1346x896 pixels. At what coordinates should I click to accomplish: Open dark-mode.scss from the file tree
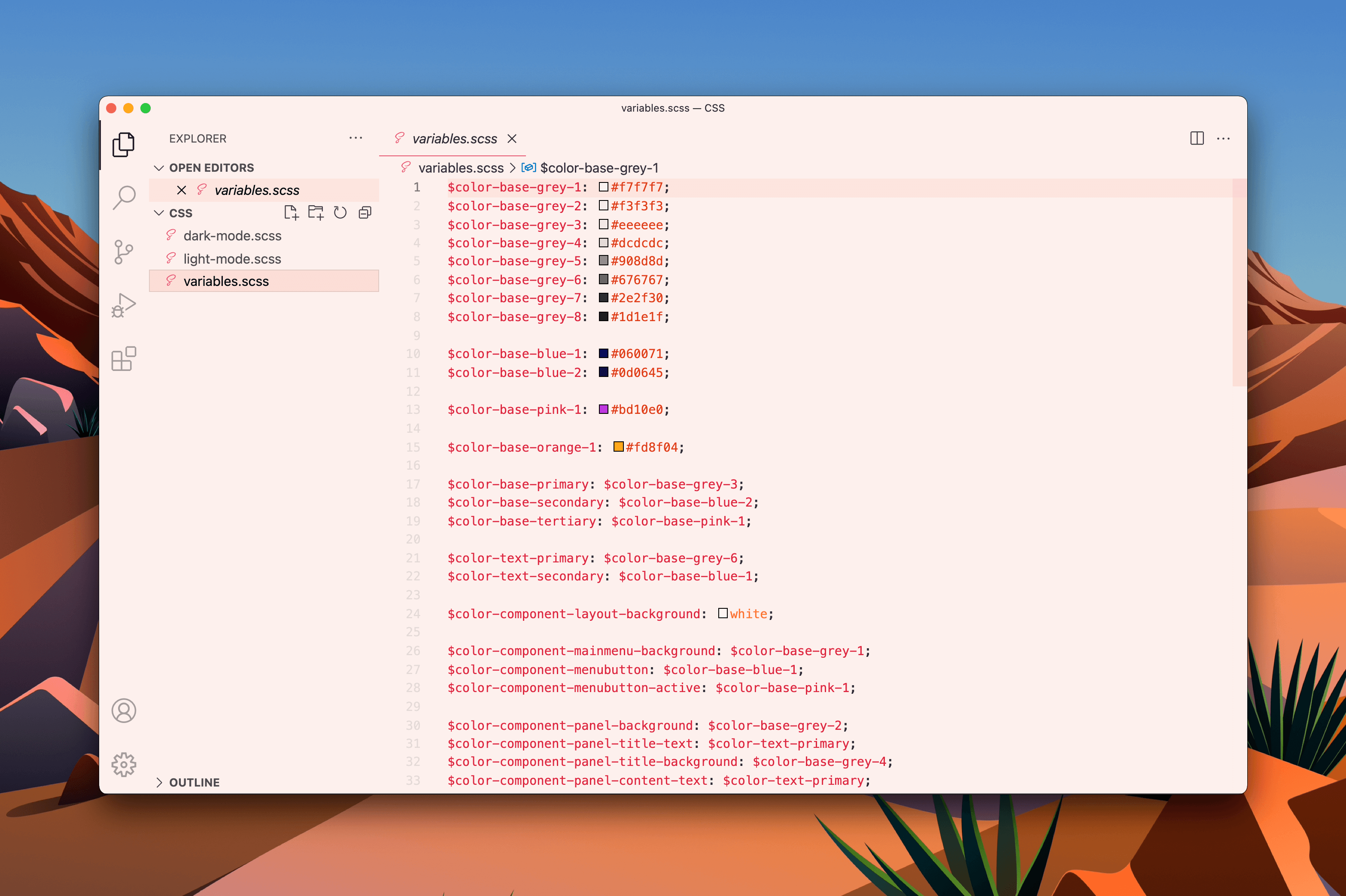232,236
